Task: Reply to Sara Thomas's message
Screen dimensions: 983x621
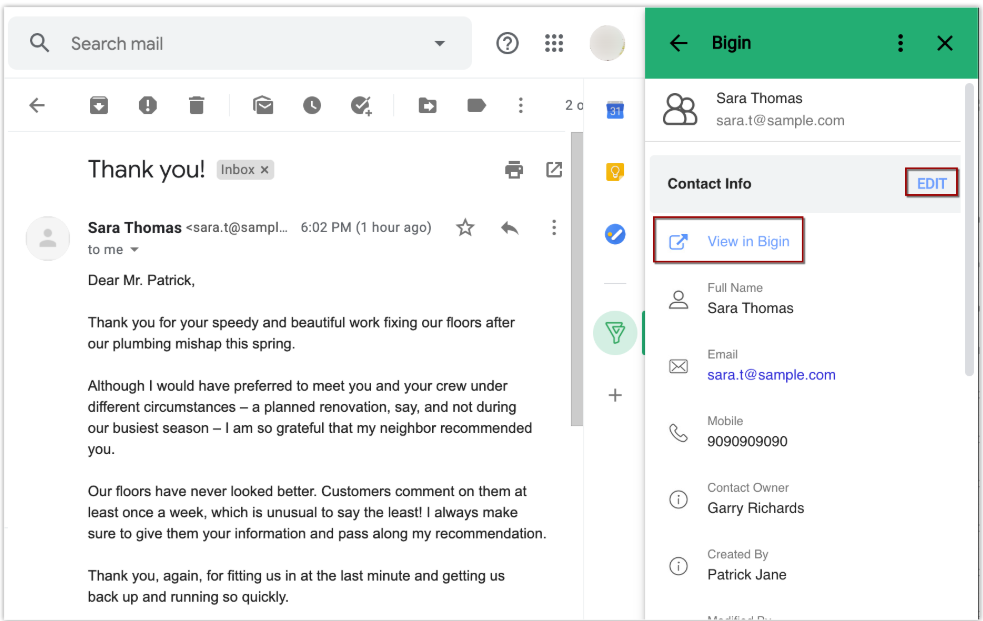Action: (x=510, y=227)
